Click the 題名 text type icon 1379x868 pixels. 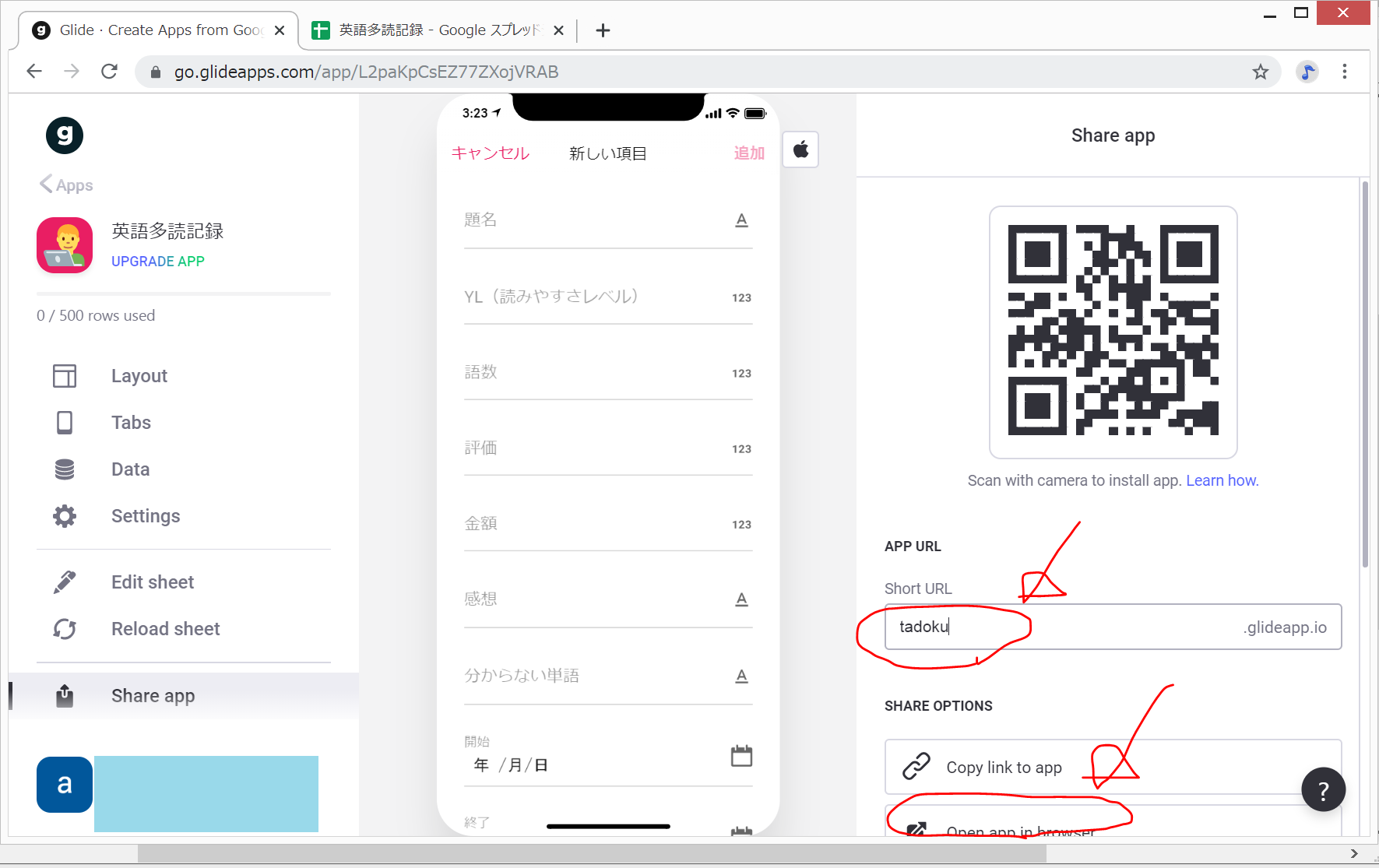tap(742, 220)
